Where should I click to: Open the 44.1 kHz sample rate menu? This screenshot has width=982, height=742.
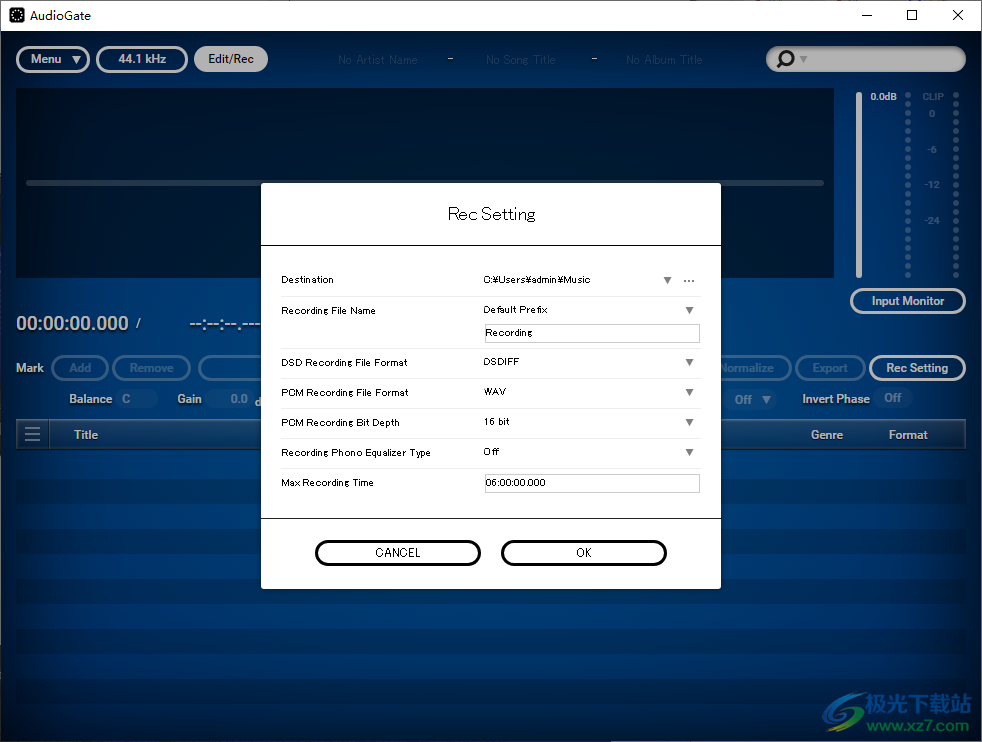(x=142, y=60)
